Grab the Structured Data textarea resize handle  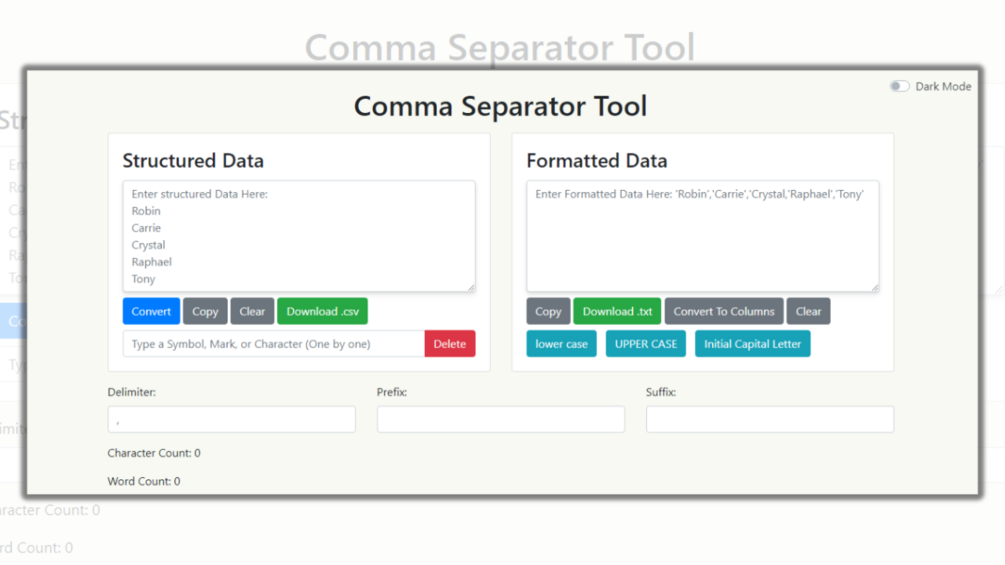coord(470,287)
